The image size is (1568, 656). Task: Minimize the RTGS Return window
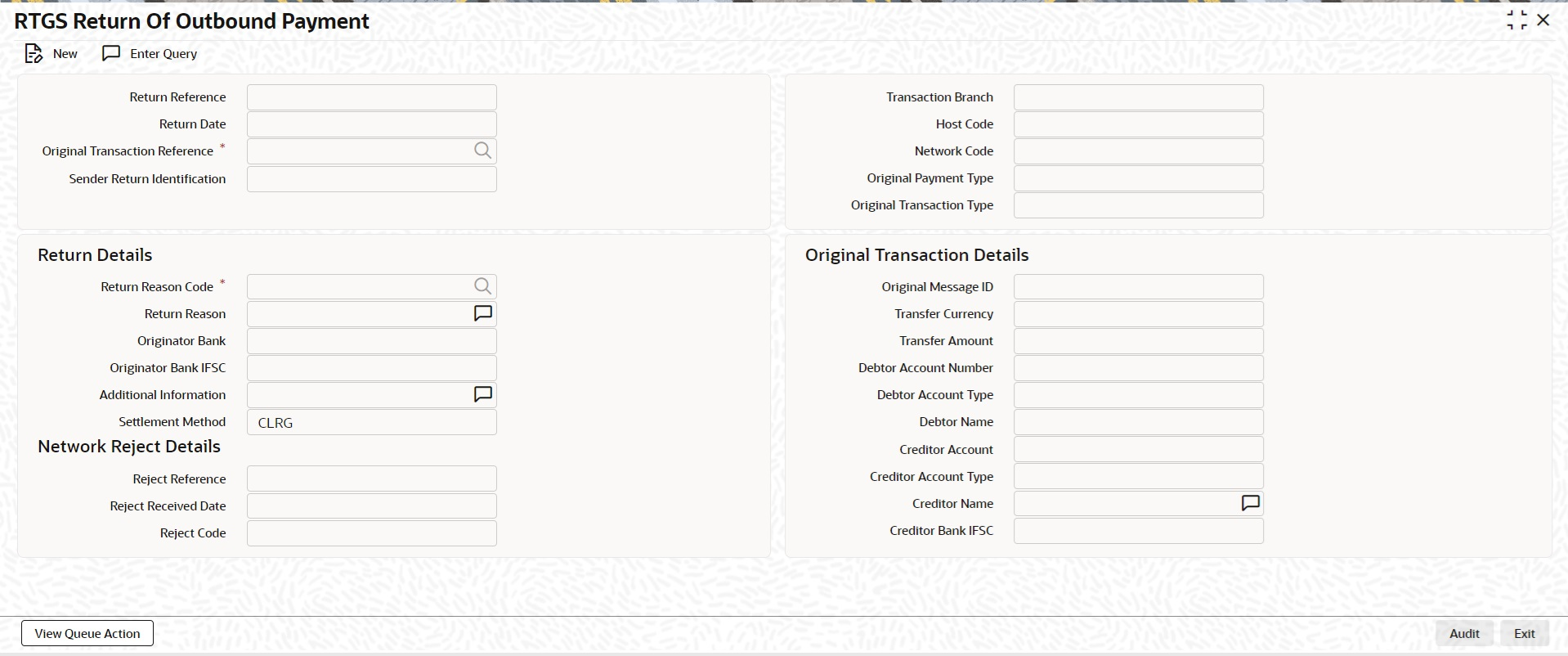(x=1517, y=20)
